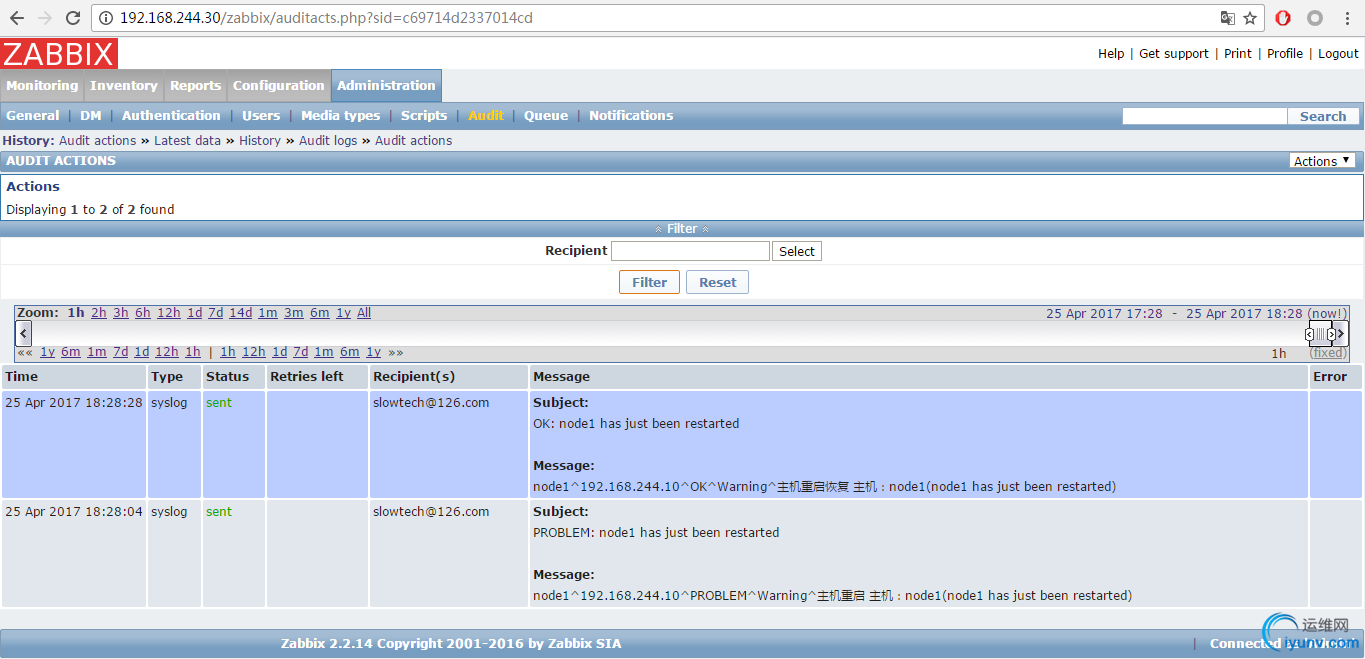Open Latest data breadcrumb link
1365x659 pixels.
187,141
